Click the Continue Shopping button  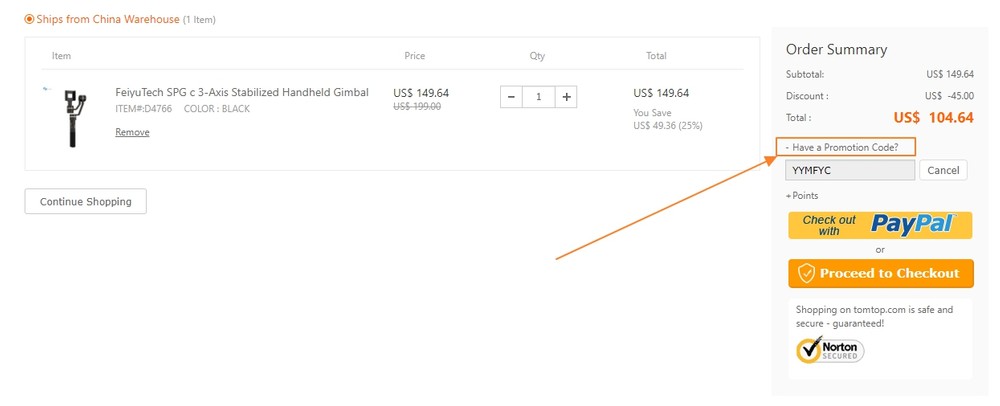[x=85, y=201]
